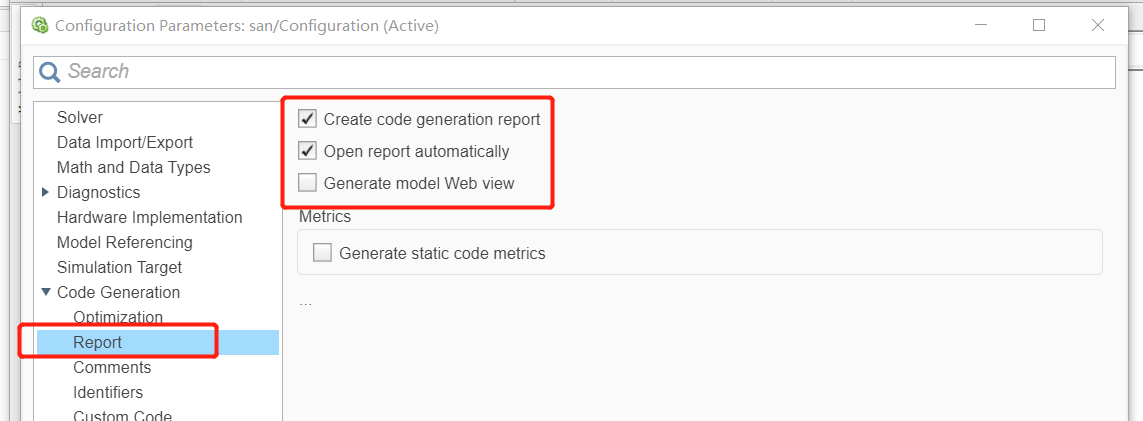Open Simulation Target settings
The height and width of the screenshot is (421, 1143).
[119, 267]
